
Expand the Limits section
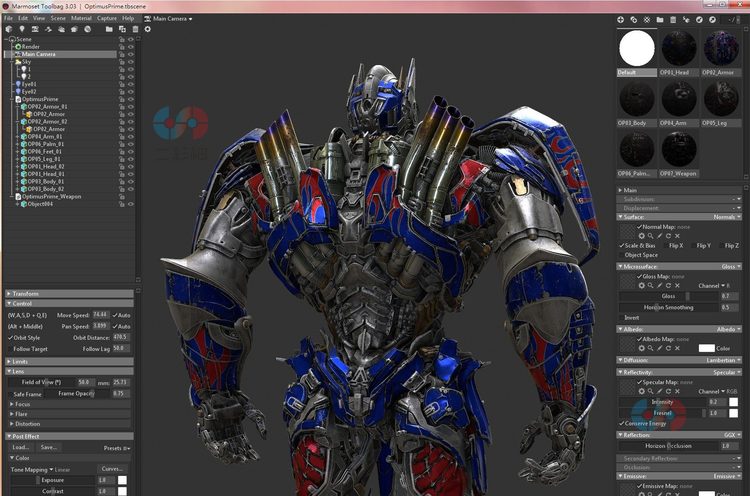(70, 362)
